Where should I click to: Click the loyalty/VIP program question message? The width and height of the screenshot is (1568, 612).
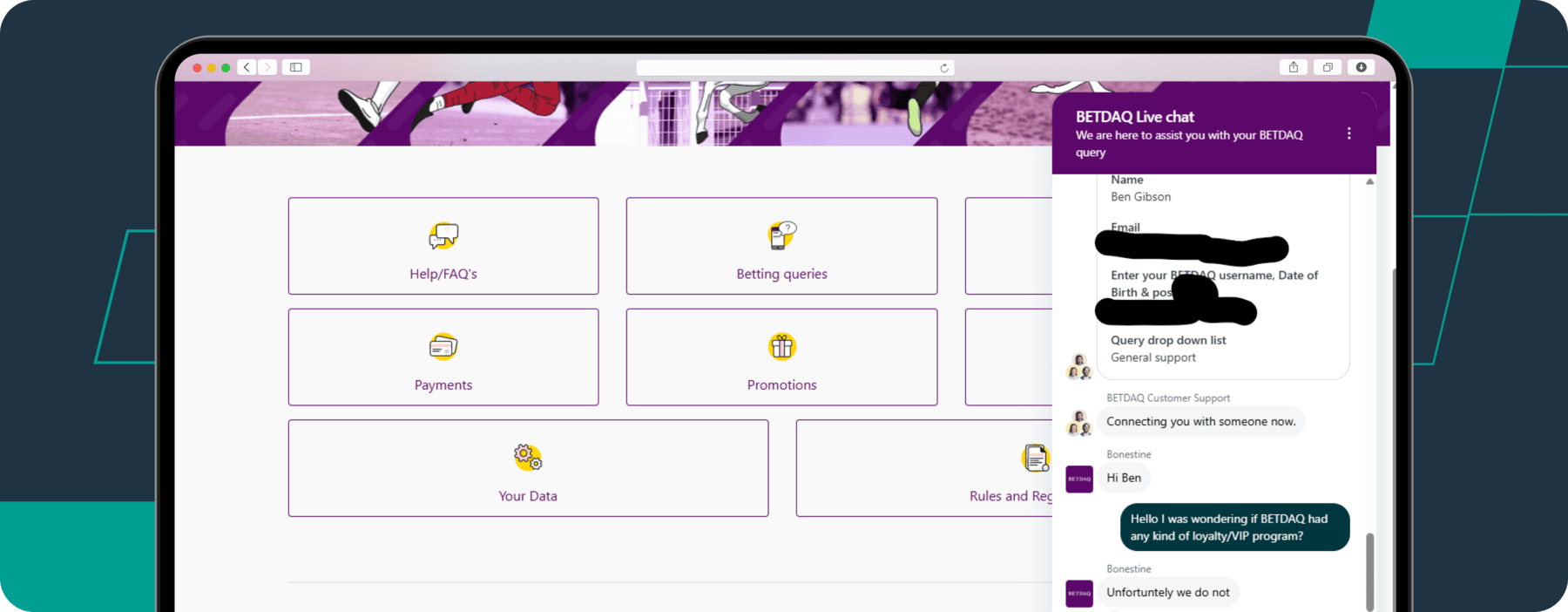[1234, 527]
